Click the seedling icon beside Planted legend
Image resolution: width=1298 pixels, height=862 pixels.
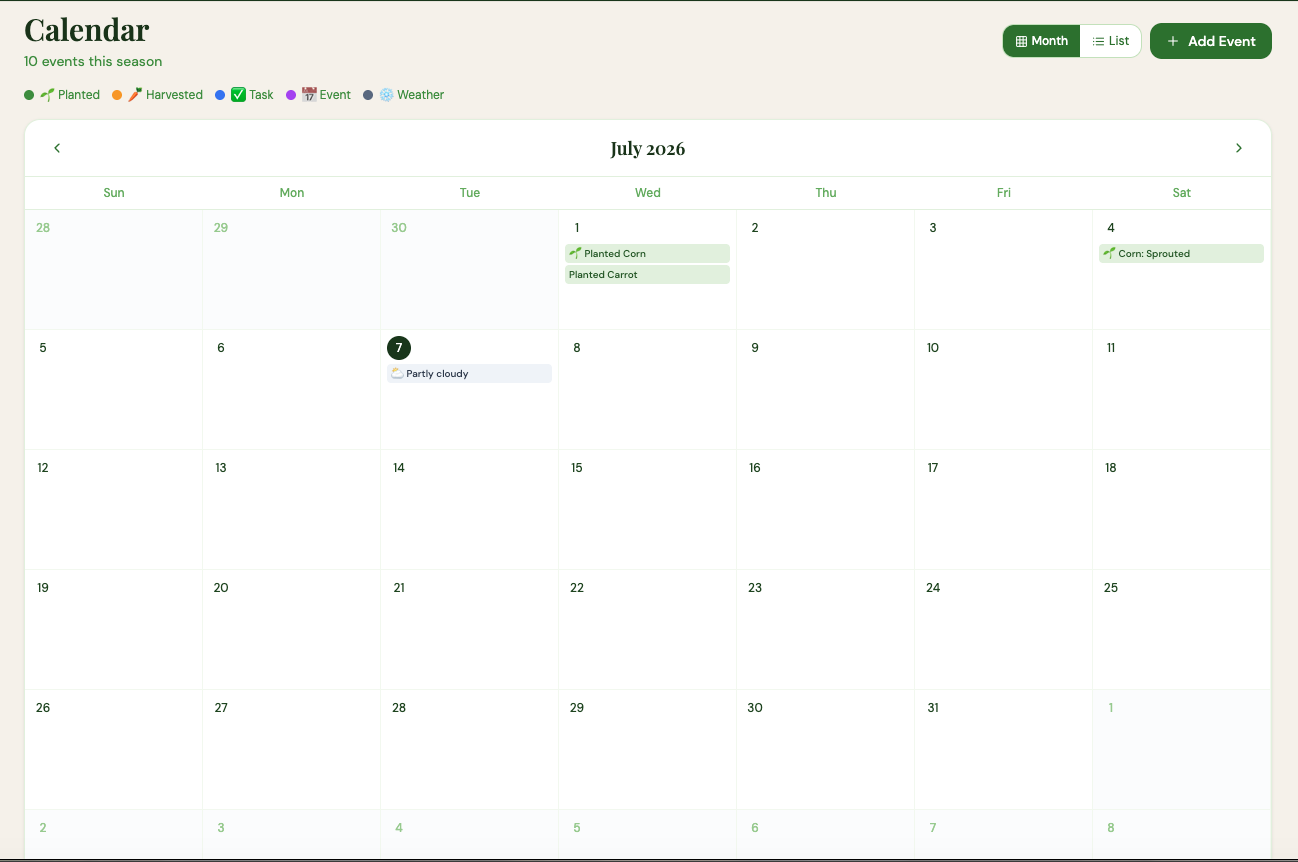[x=47, y=95]
